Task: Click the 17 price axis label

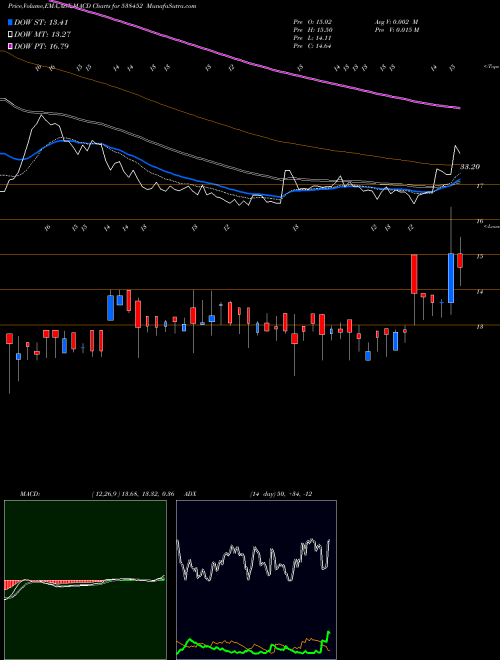Action: pyautogui.click(x=479, y=186)
